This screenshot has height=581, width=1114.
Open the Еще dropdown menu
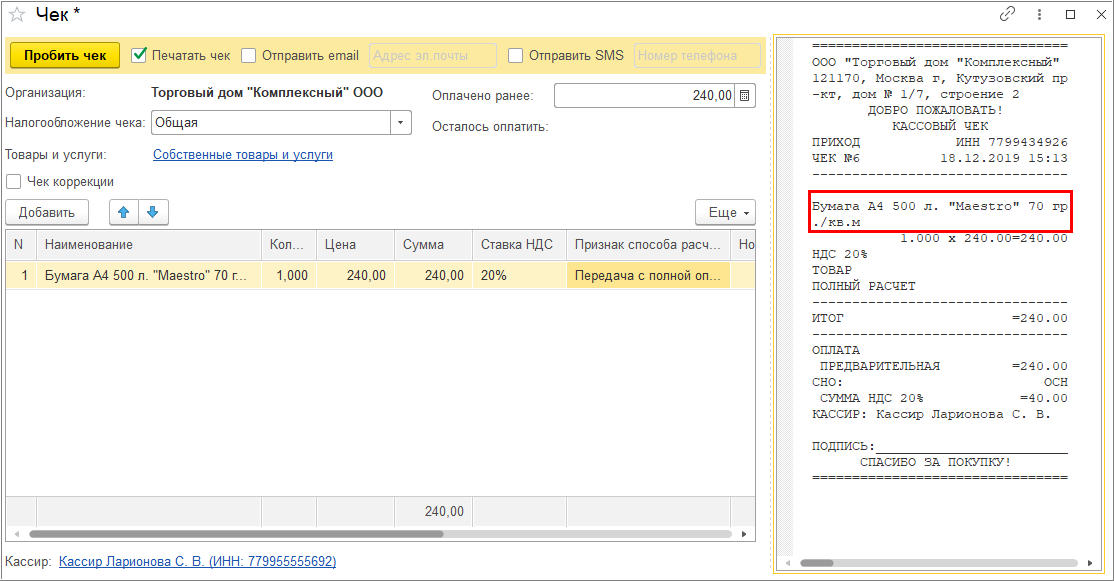[x=725, y=212]
